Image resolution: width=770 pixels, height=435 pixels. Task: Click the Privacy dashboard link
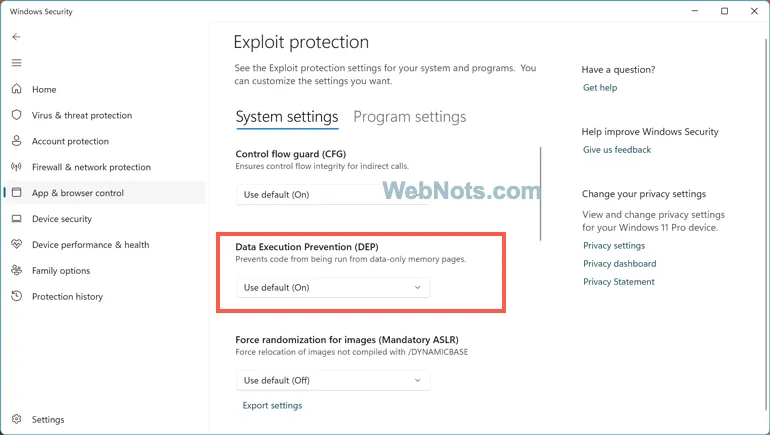(619, 264)
